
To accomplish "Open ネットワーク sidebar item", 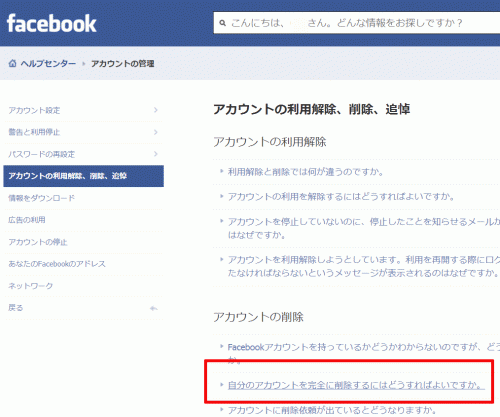I will point(83,286).
